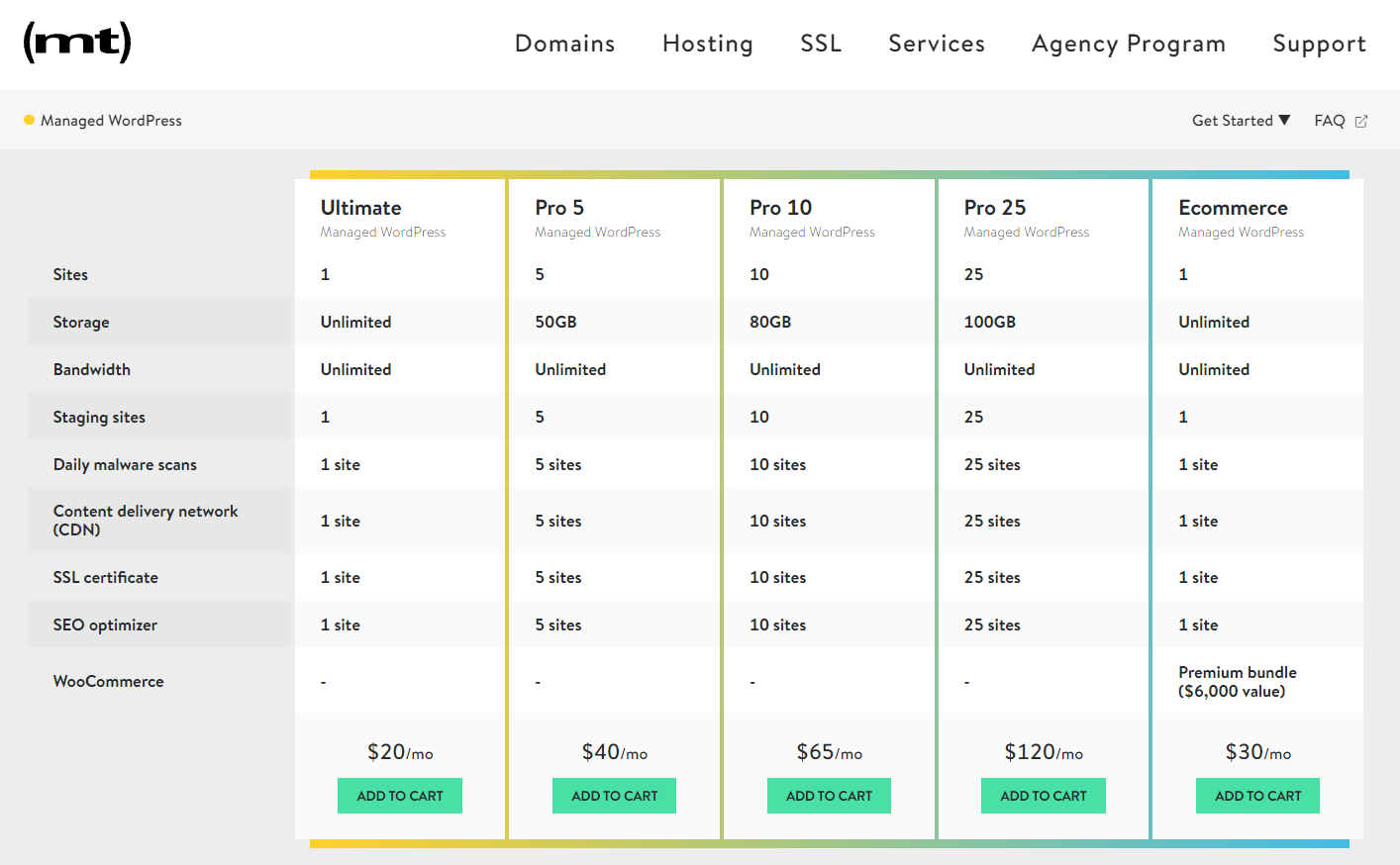Add the Ultimate plan to cart
This screenshot has height=865, width=1400.
click(399, 795)
